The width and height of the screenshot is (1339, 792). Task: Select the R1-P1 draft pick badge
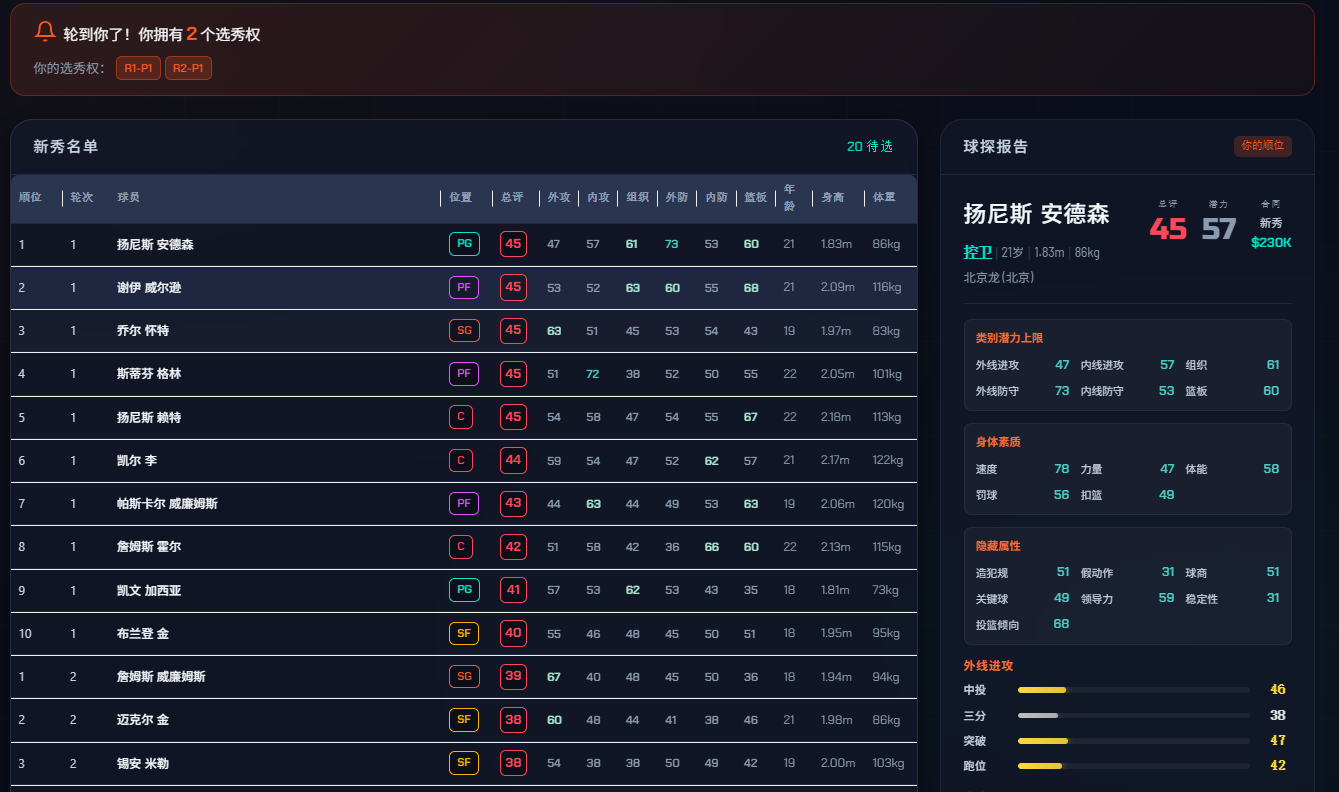coord(138,68)
